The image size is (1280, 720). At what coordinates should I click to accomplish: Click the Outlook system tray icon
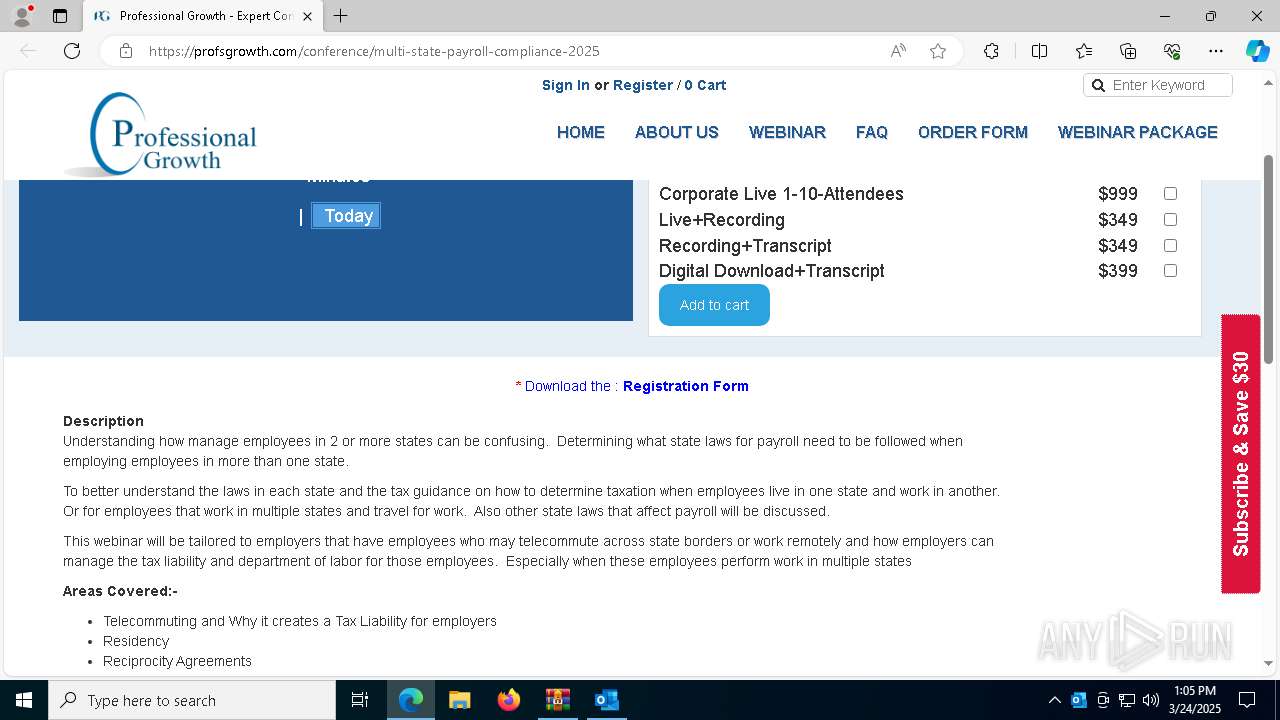pyautogui.click(x=1079, y=700)
